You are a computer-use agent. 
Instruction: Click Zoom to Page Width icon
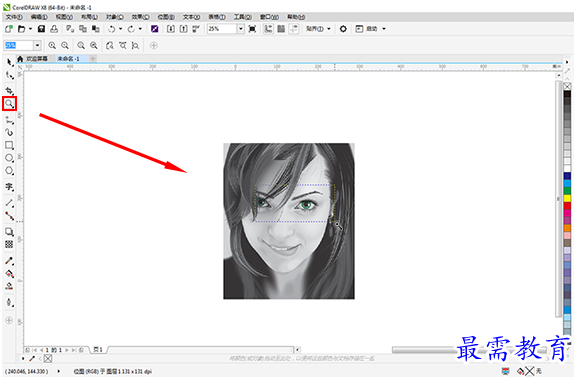click(123, 45)
